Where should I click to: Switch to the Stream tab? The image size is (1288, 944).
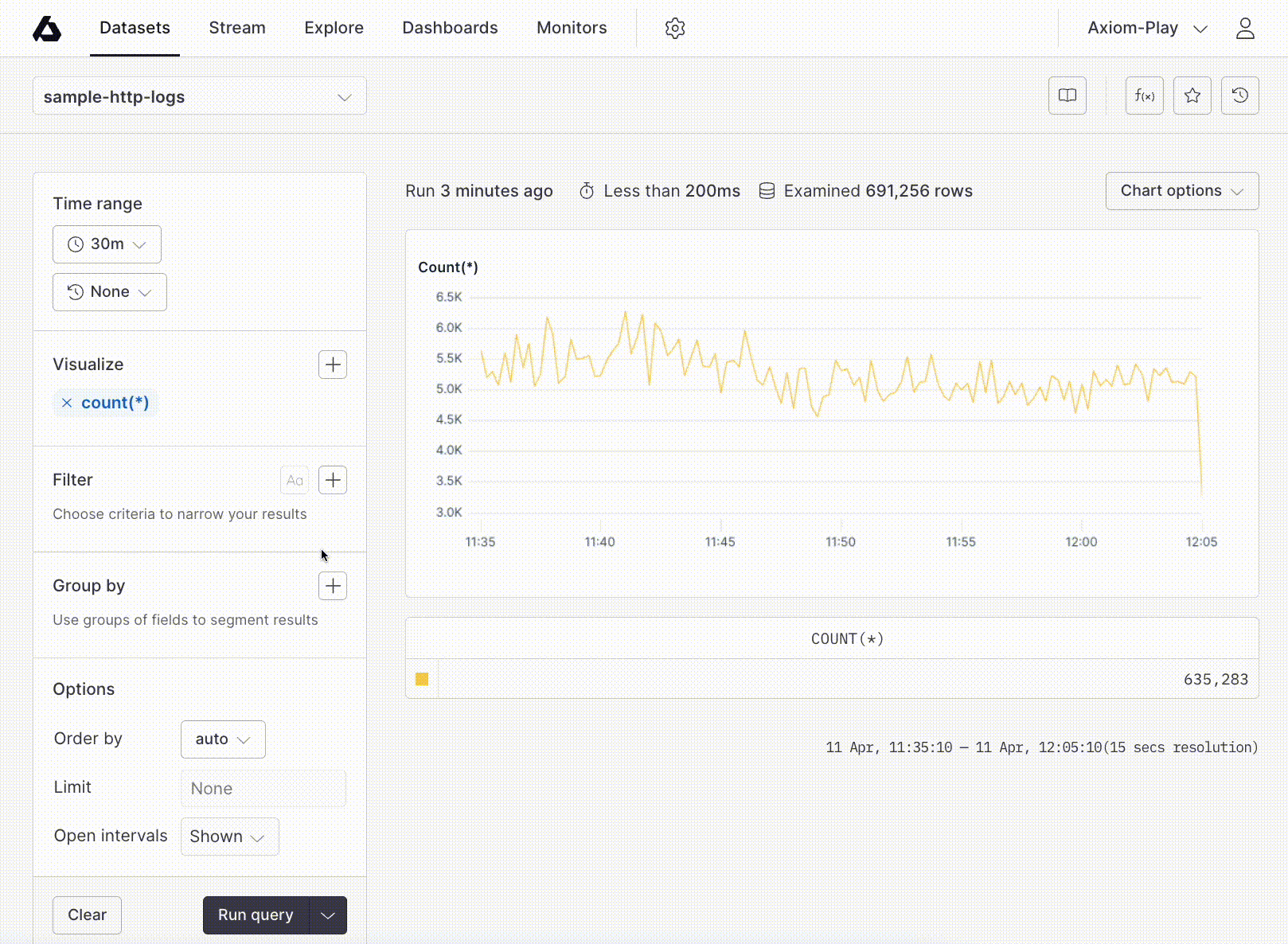(236, 28)
